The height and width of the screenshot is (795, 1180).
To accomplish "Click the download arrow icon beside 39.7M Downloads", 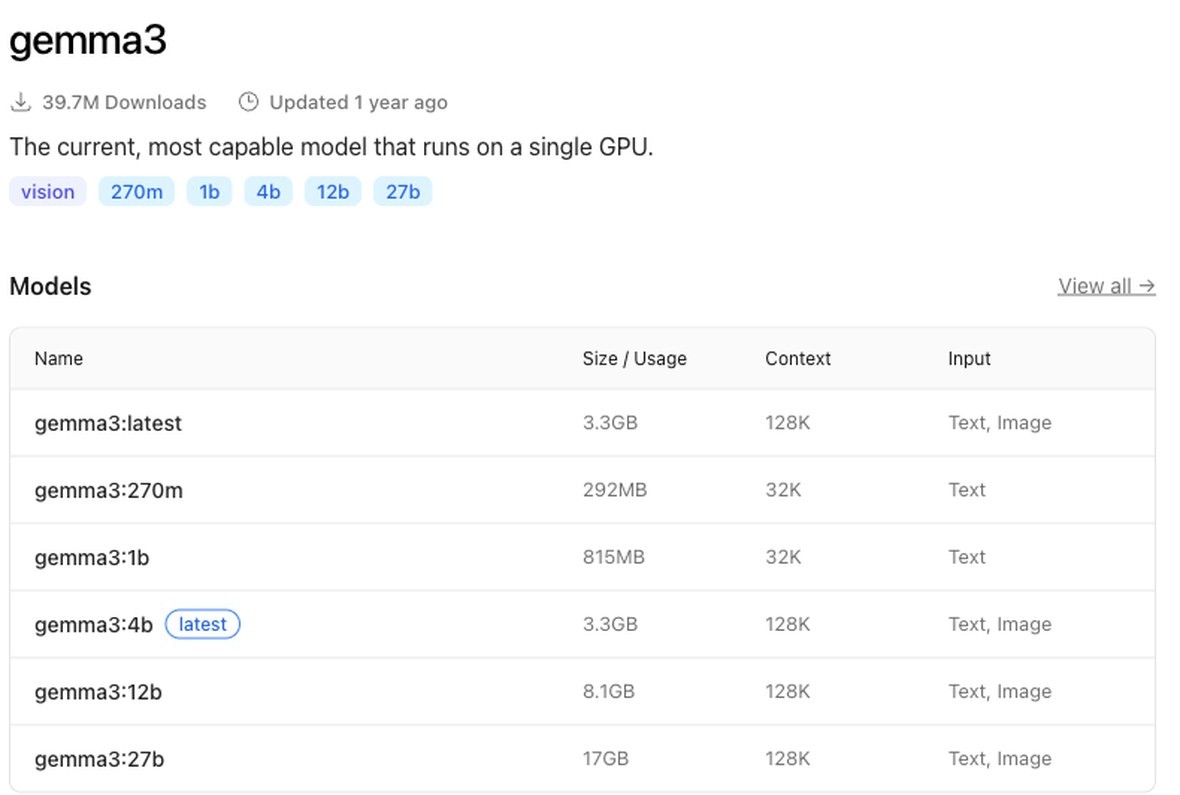I will [x=21, y=102].
